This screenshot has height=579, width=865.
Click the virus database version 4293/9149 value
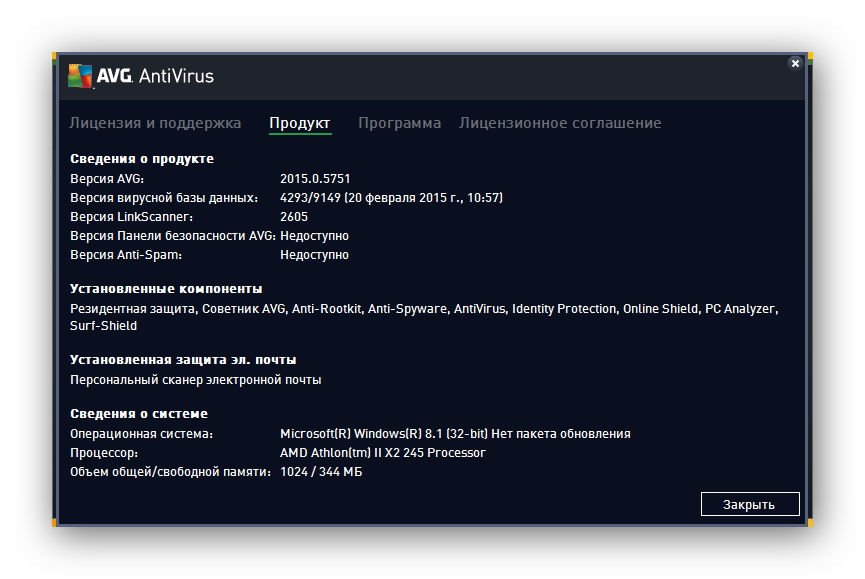click(x=391, y=197)
